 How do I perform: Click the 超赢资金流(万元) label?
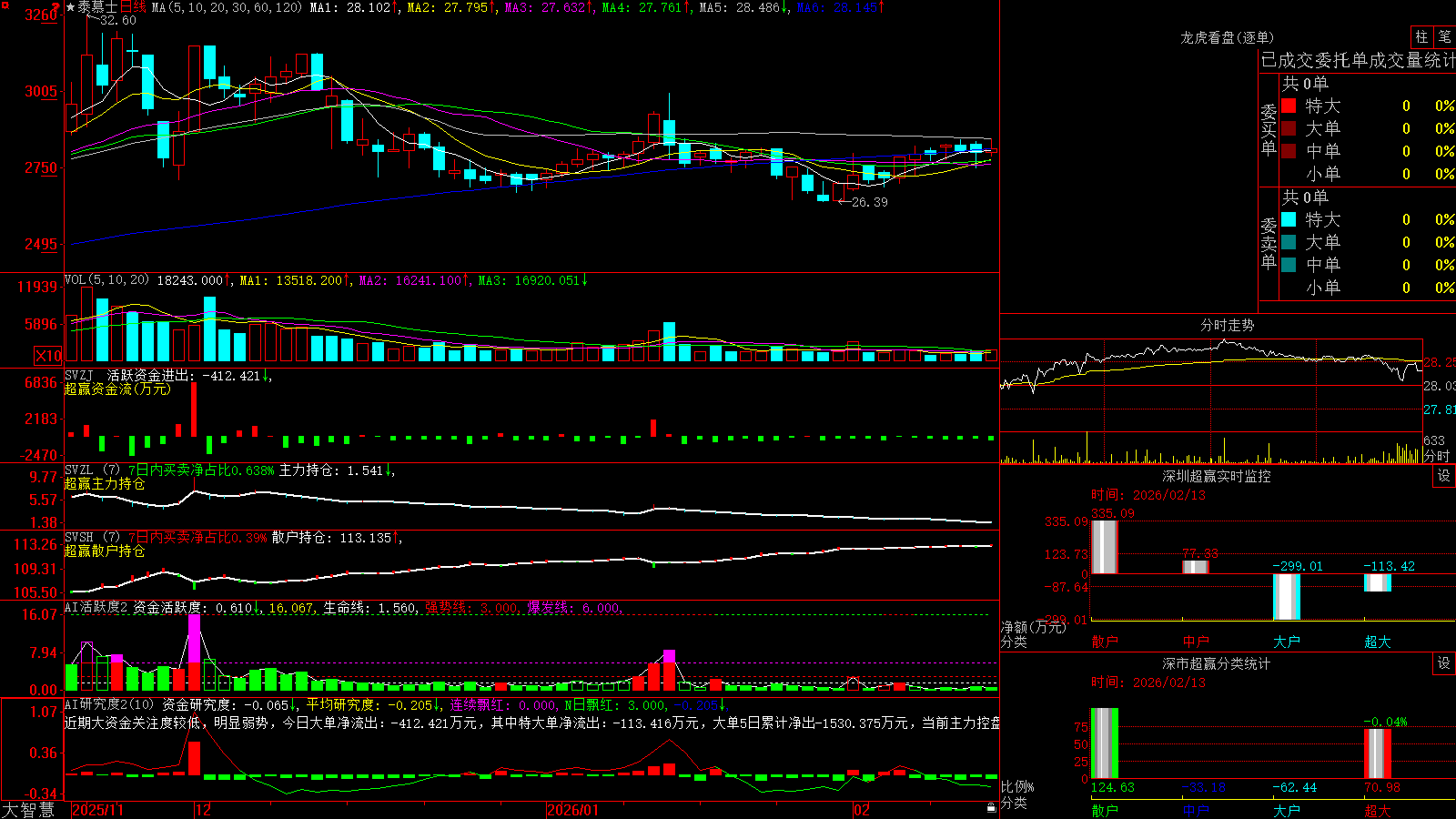(x=117, y=389)
